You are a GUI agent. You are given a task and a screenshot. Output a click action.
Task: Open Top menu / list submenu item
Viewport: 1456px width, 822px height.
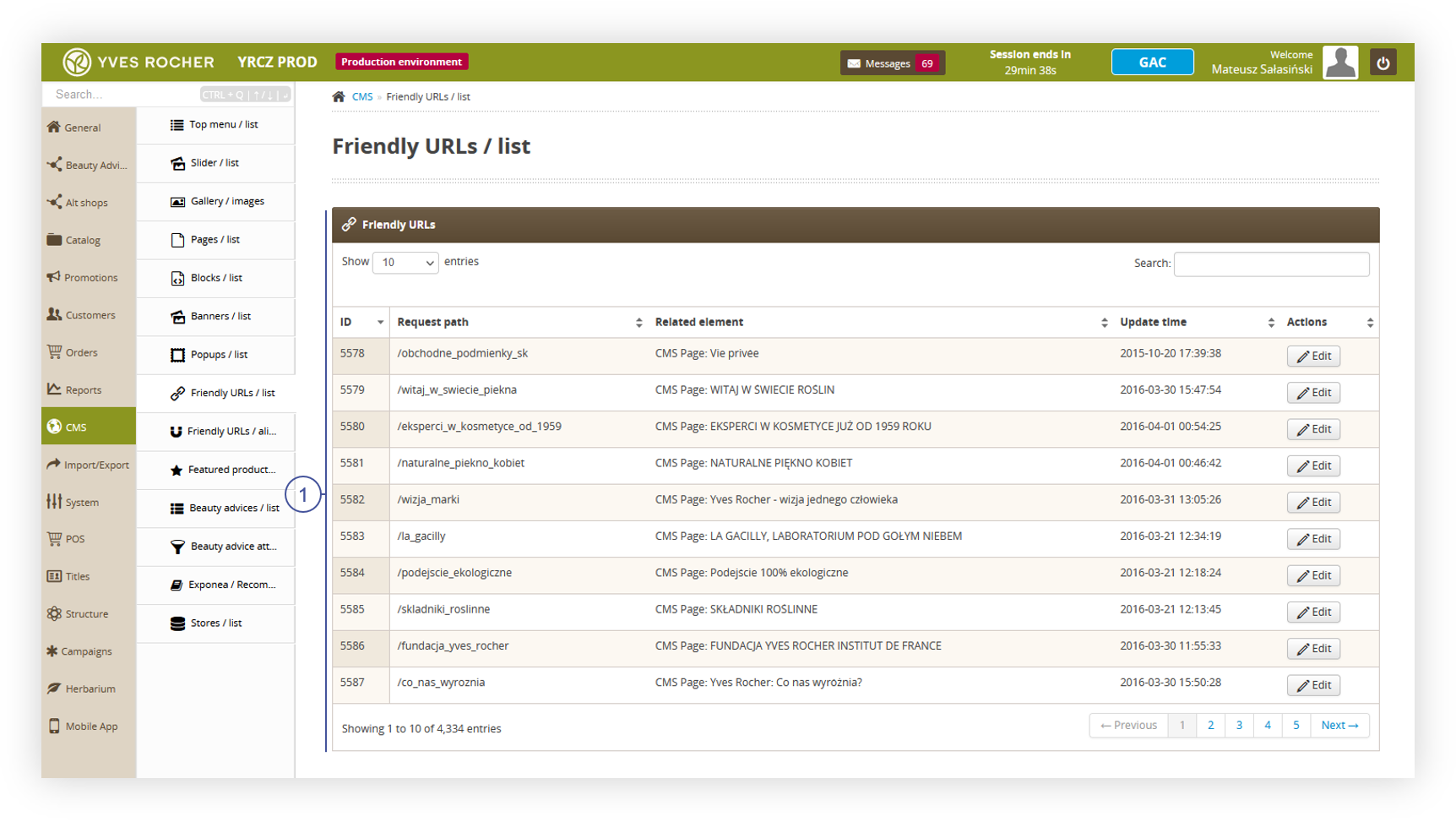tap(216, 125)
